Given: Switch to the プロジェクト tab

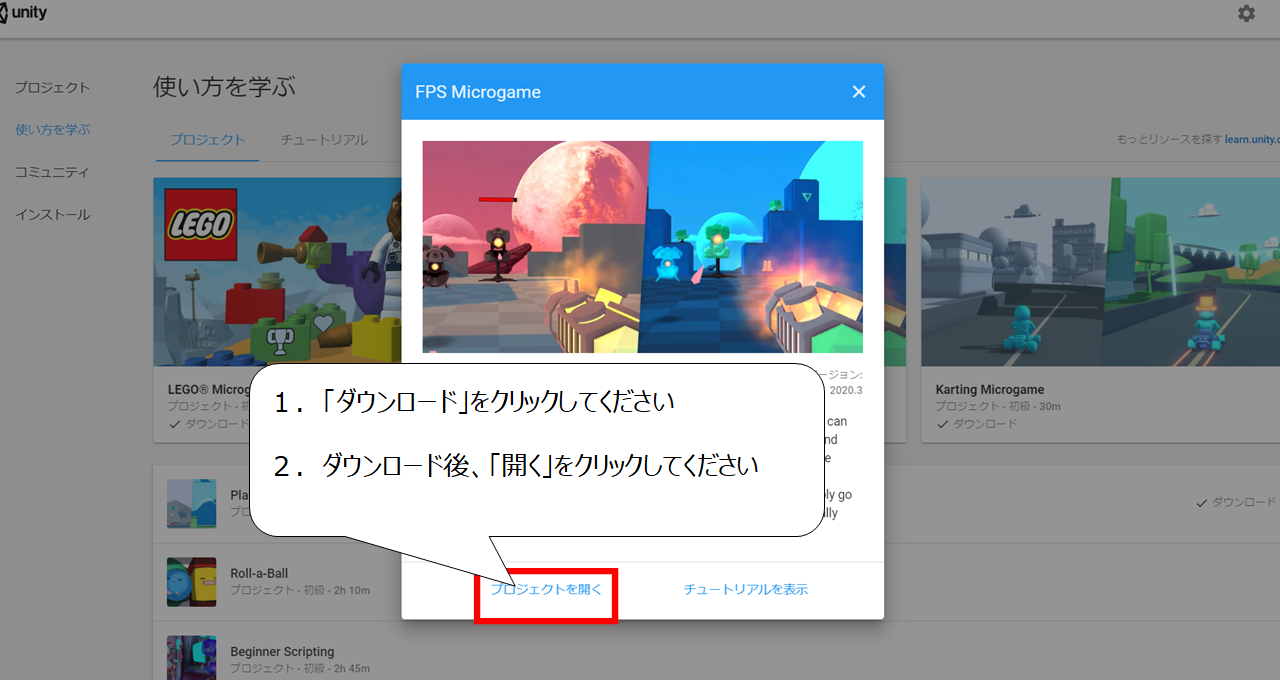Looking at the screenshot, I should click(207, 140).
